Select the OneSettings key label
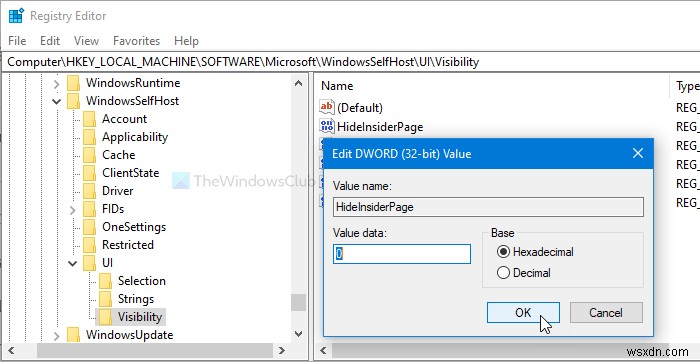The height and width of the screenshot is (362, 700). coord(134,227)
